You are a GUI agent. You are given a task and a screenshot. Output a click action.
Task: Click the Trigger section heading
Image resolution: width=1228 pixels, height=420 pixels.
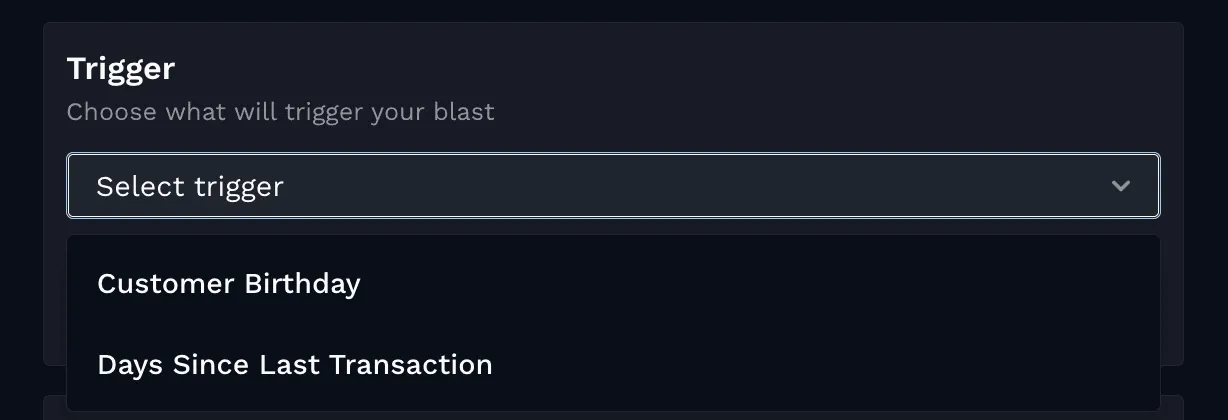tap(121, 69)
